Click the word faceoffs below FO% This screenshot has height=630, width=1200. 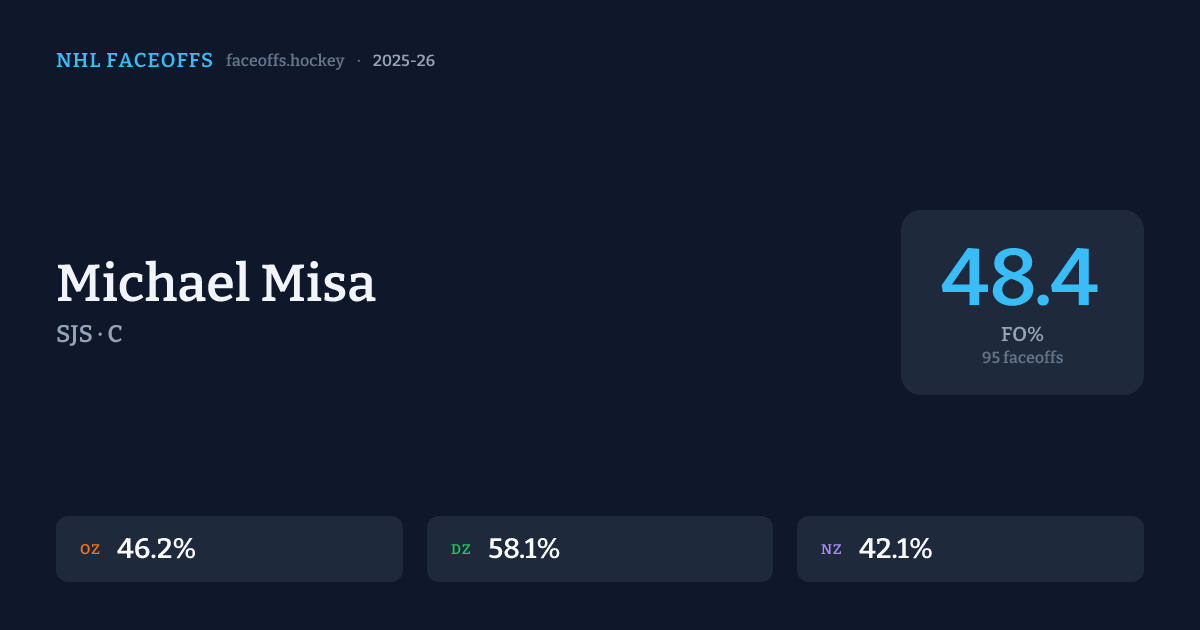(1033, 357)
